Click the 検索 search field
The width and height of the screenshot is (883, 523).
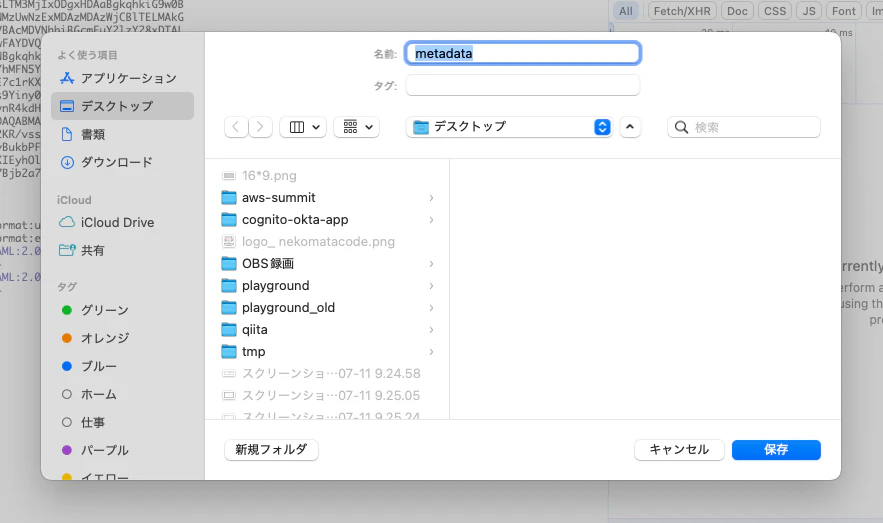[x=744, y=127]
